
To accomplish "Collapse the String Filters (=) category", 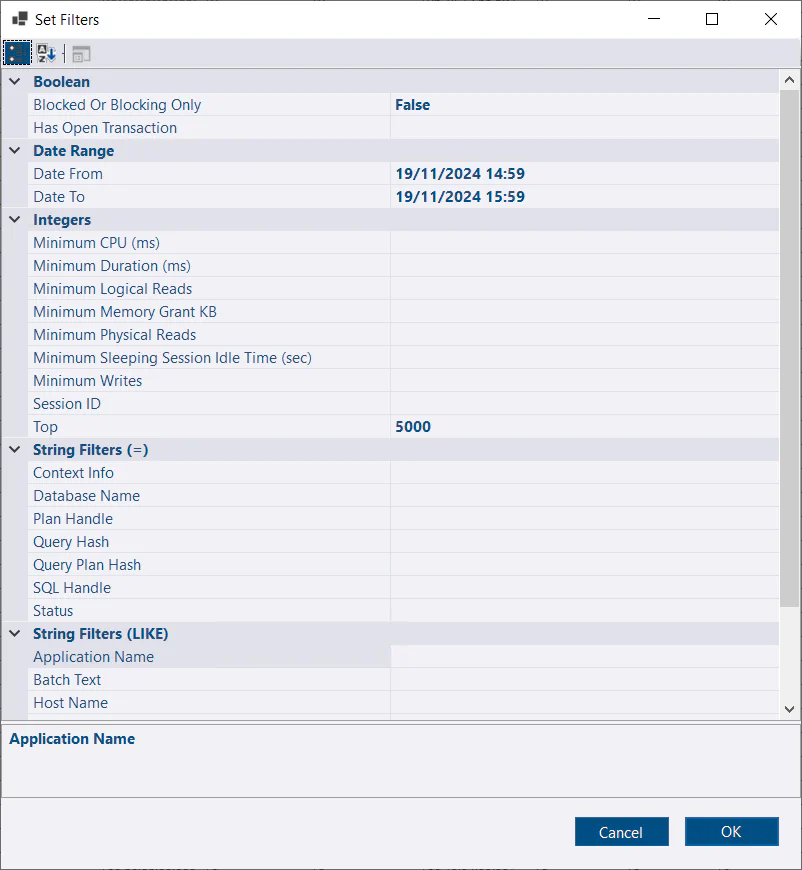I will [15, 449].
